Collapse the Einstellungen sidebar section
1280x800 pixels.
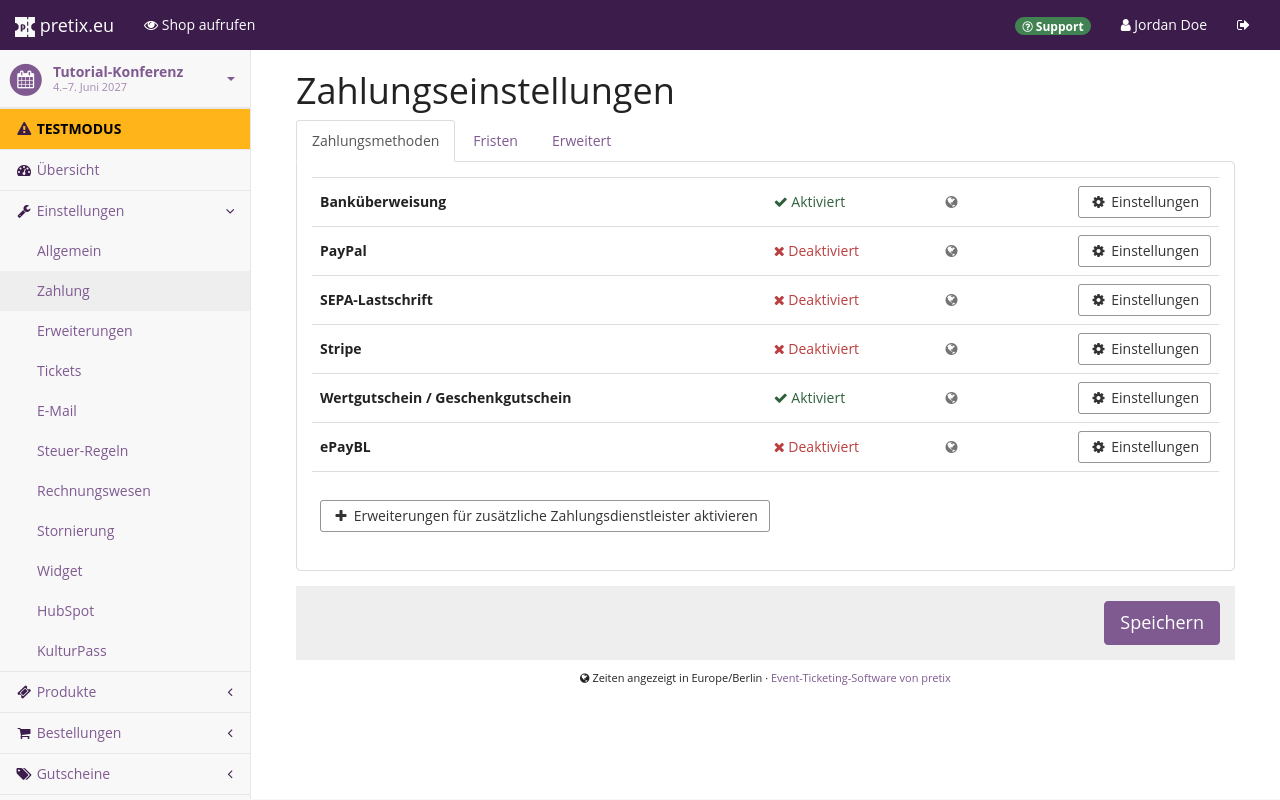[229, 210]
